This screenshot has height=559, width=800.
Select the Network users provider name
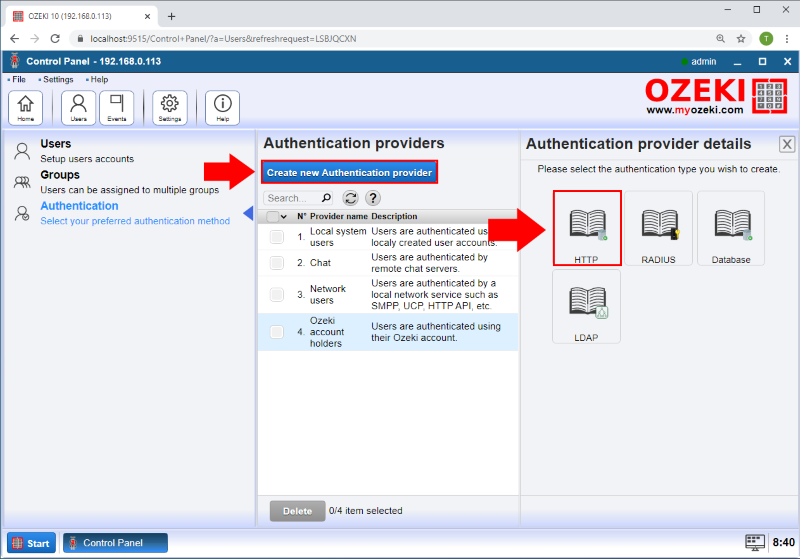click(x=328, y=294)
